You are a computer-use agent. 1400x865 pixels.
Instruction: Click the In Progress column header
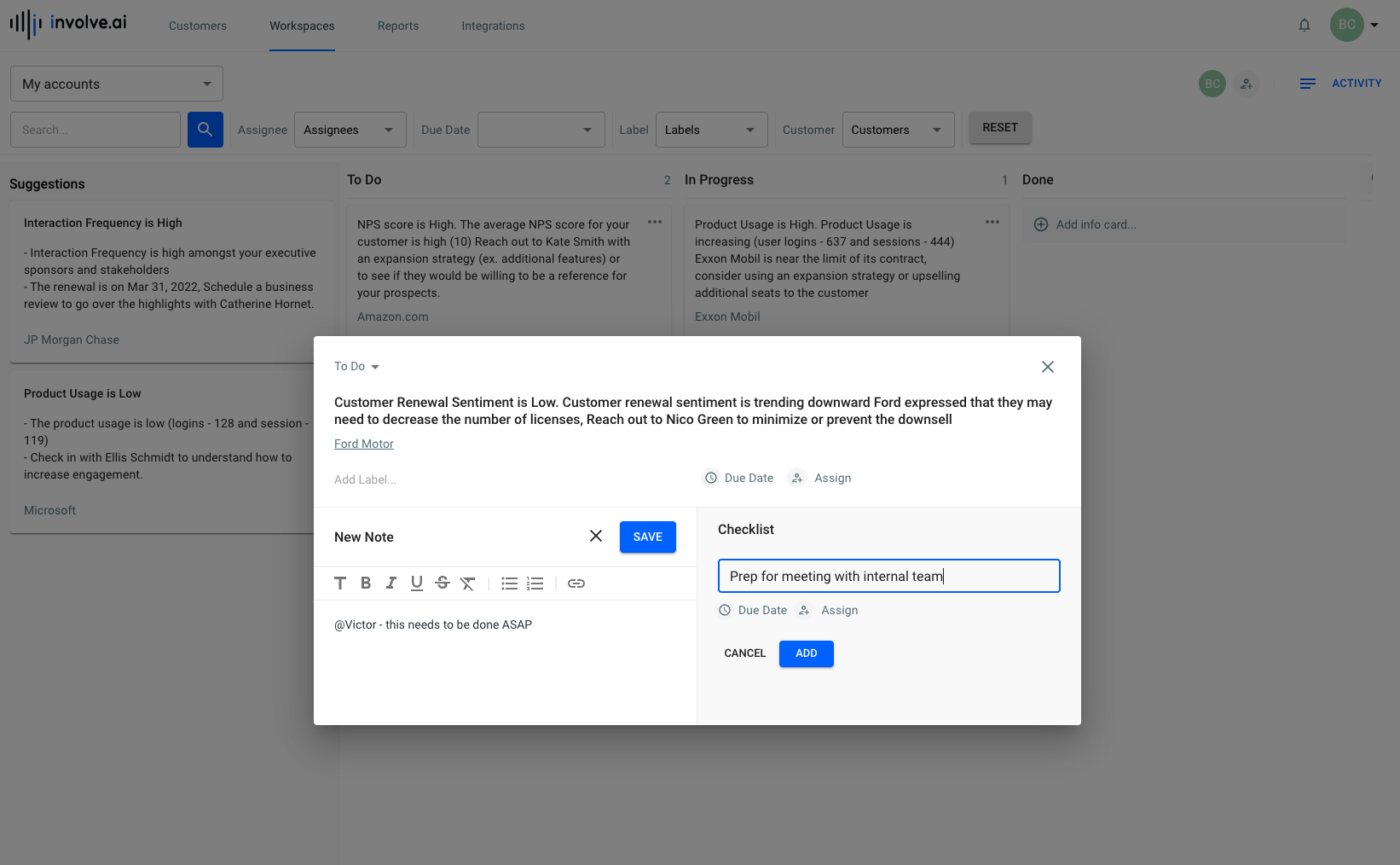719,180
